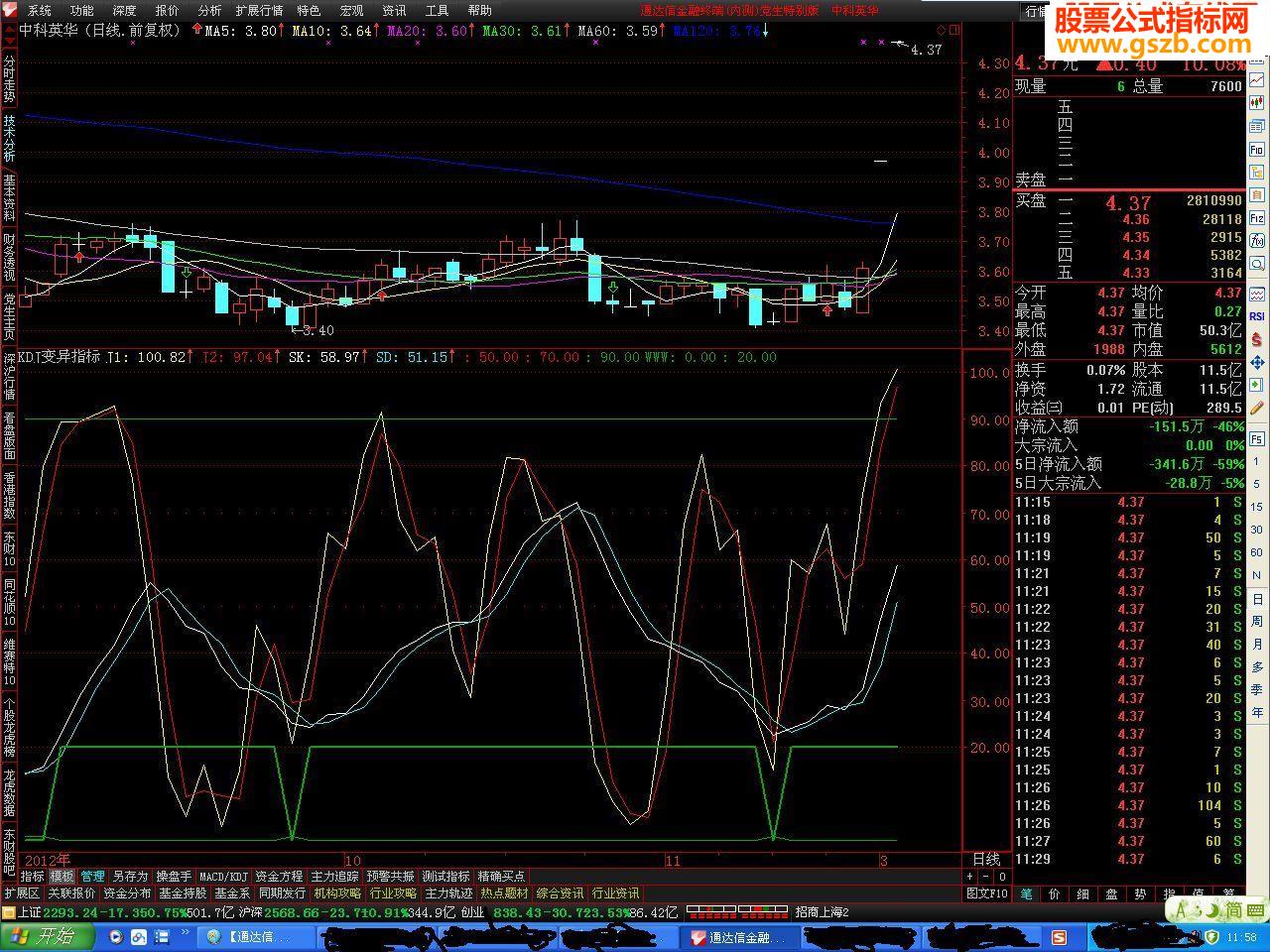Image resolution: width=1270 pixels, height=952 pixels.
Task: Select the 精确买点 tab
Action: click(x=501, y=877)
